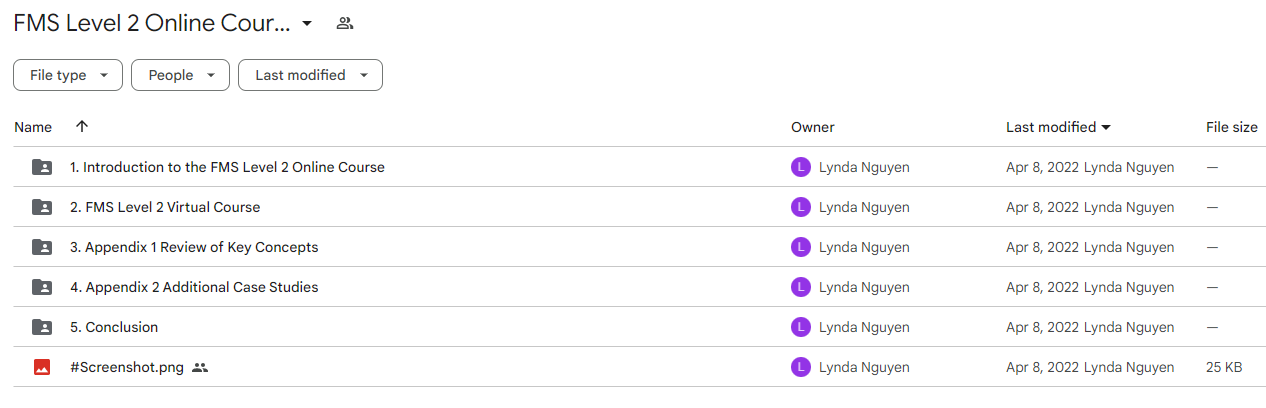Click the Owner column header
1266x408 pixels.
[812, 127]
